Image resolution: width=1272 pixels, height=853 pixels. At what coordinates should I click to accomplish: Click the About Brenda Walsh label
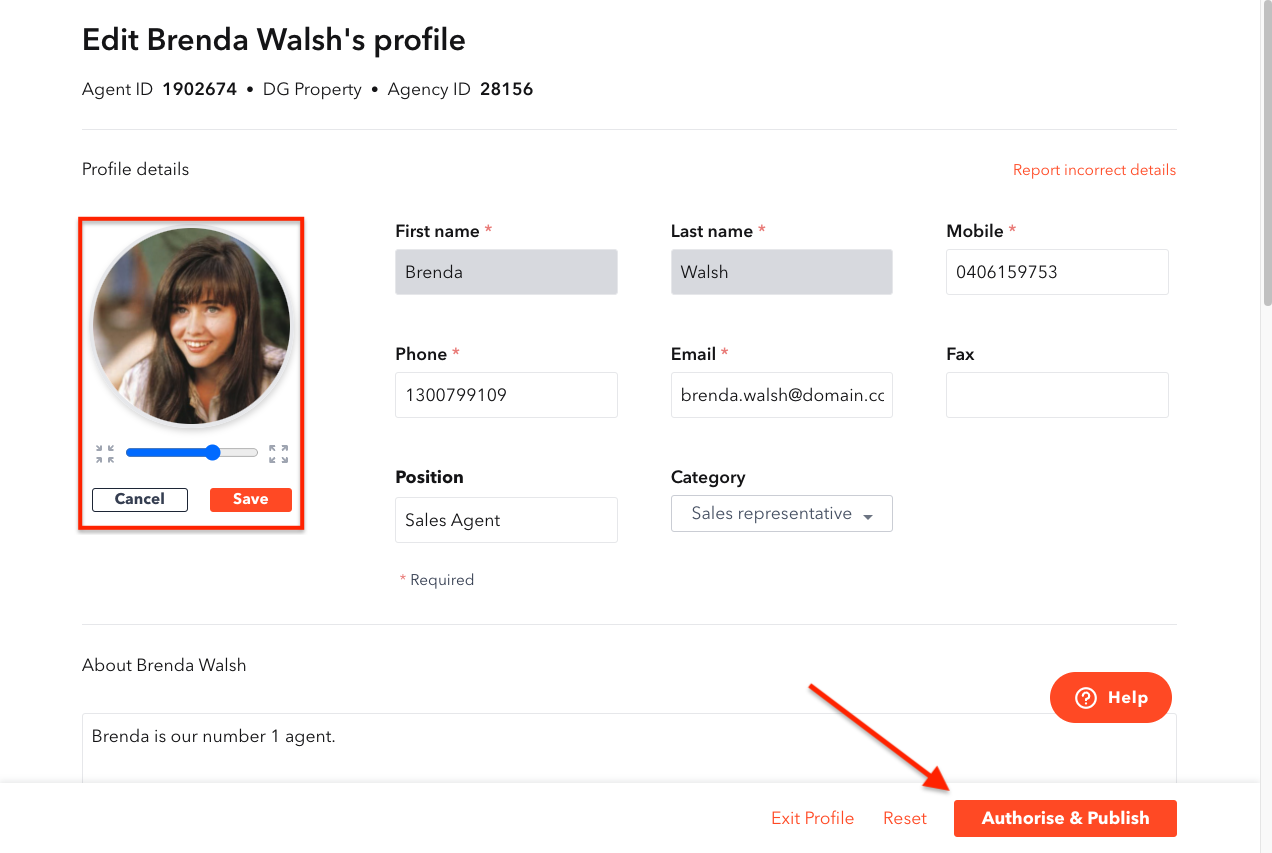point(164,665)
